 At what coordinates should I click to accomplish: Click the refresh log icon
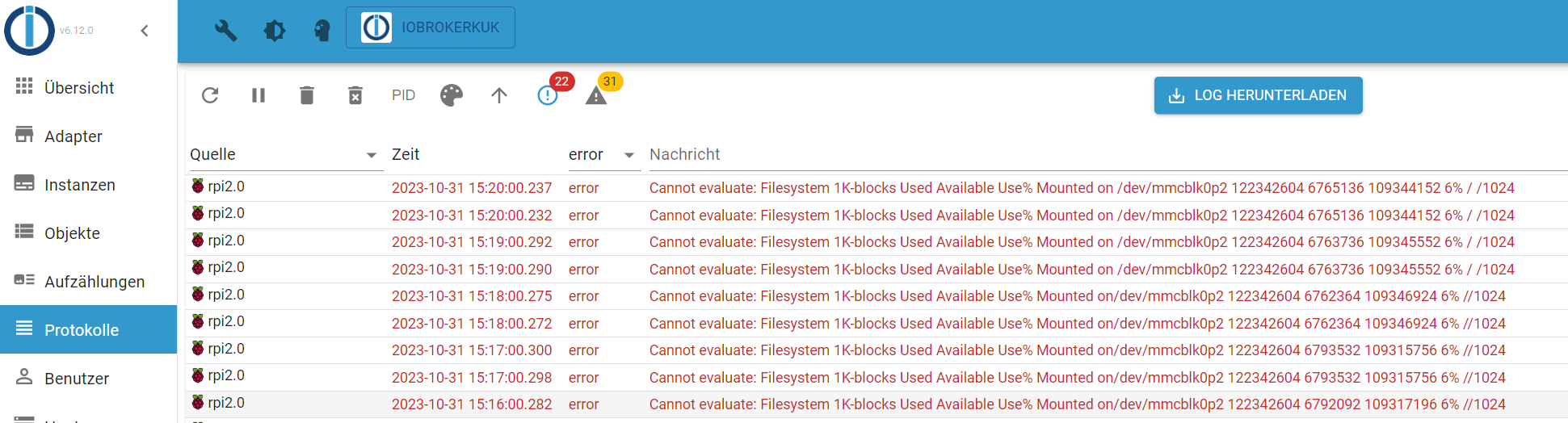(x=210, y=95)
